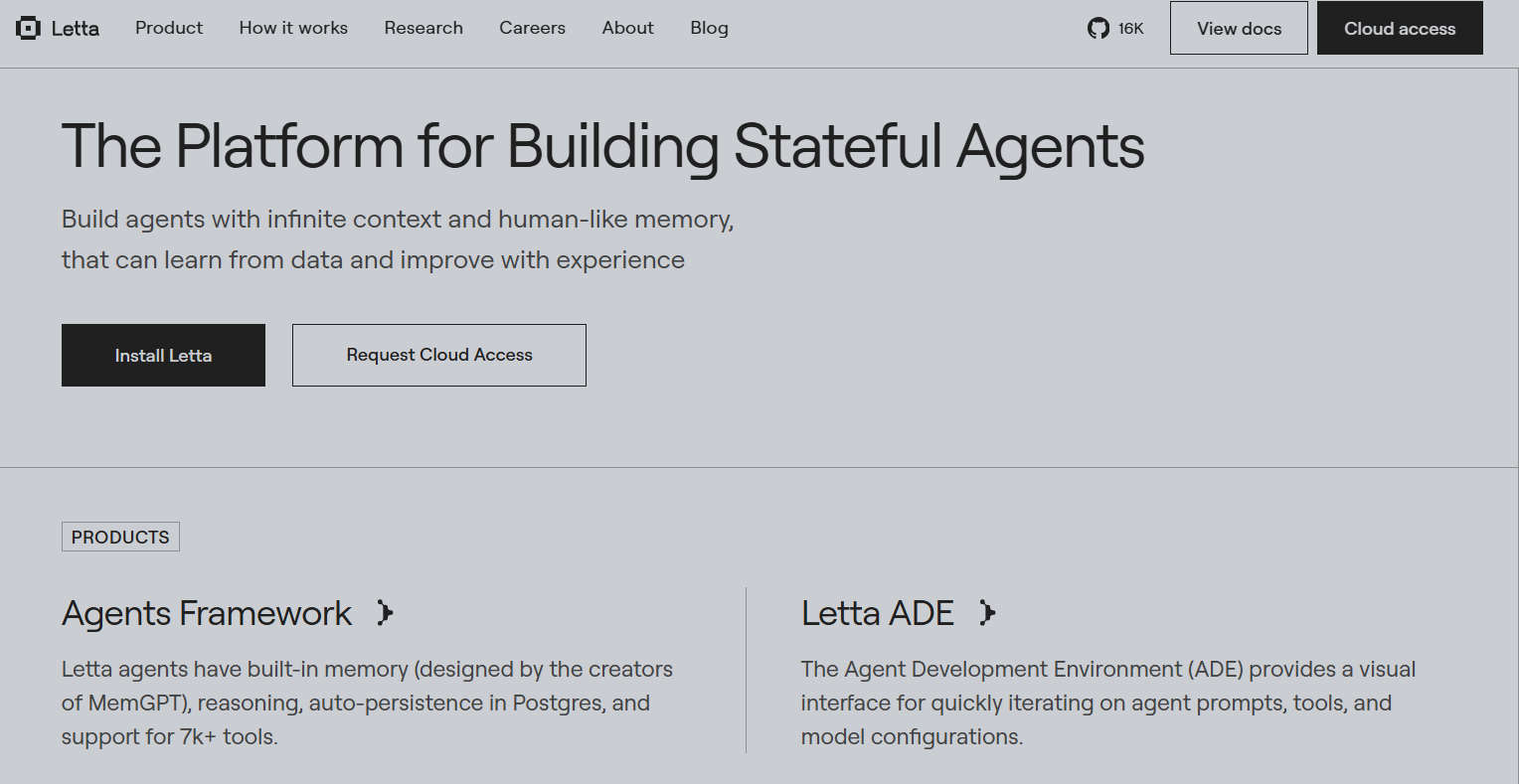The width and height of the screenshot is (1519, 784).
Task: Click the Install Letta button
Action: point(163,355)
